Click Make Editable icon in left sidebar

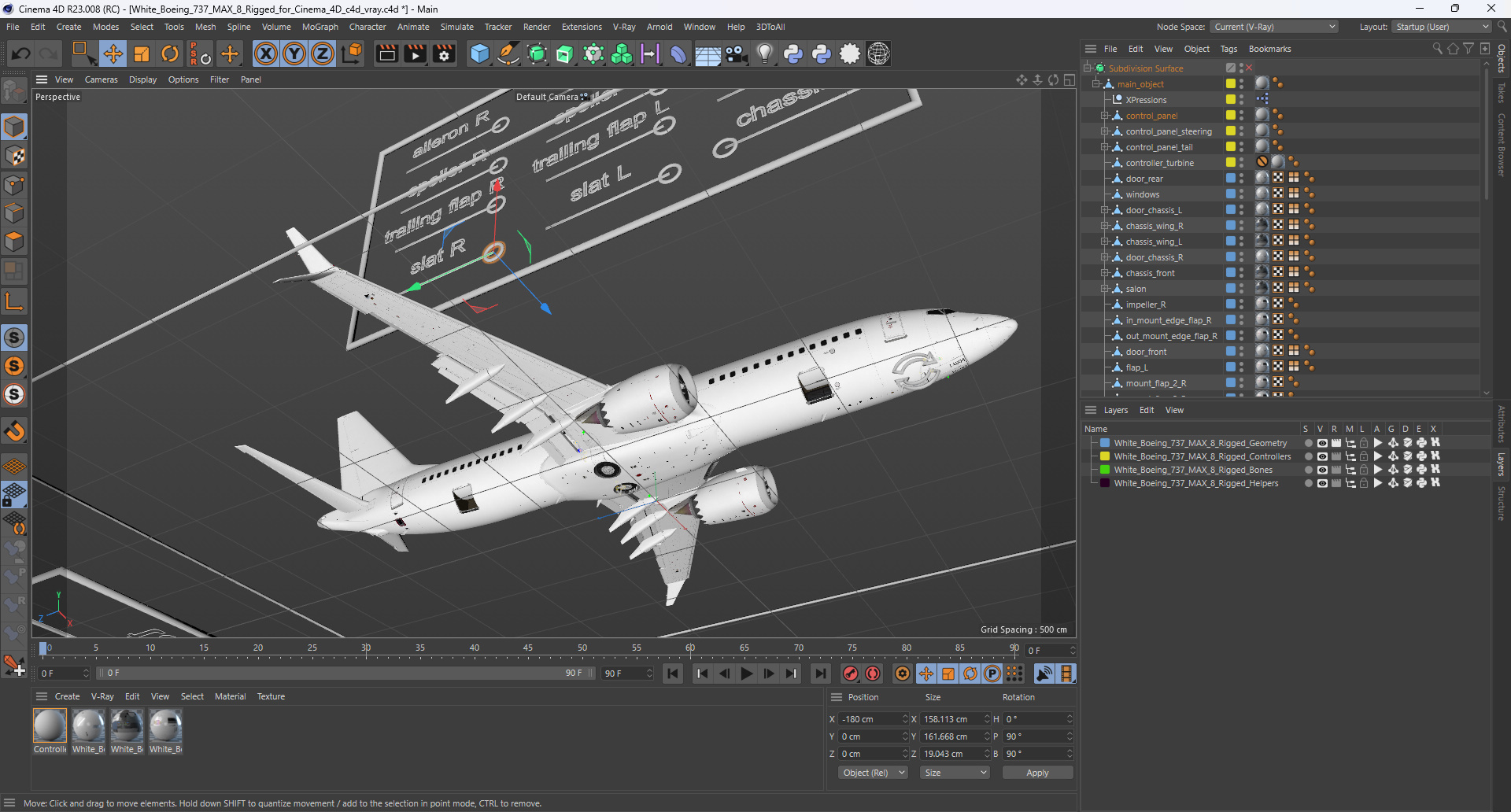(14, 92)
